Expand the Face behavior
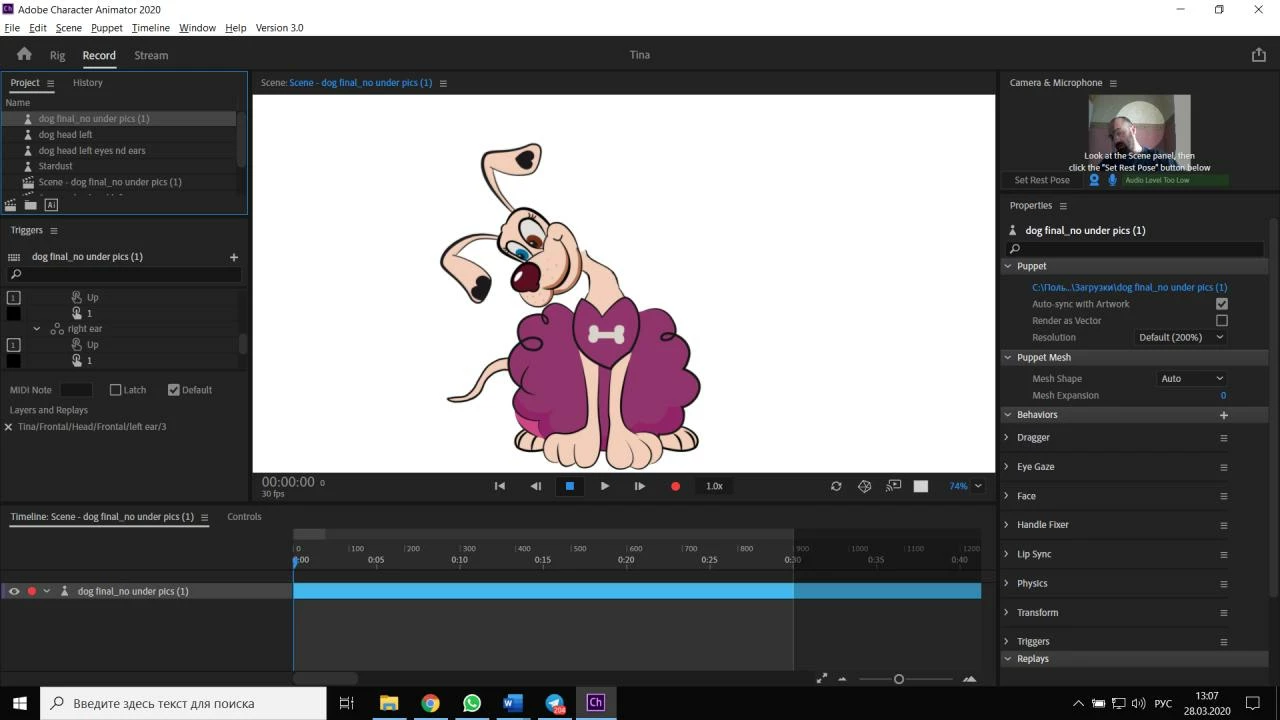The width and height of the screenshot is (1280, 720). tap(1007, 496)
